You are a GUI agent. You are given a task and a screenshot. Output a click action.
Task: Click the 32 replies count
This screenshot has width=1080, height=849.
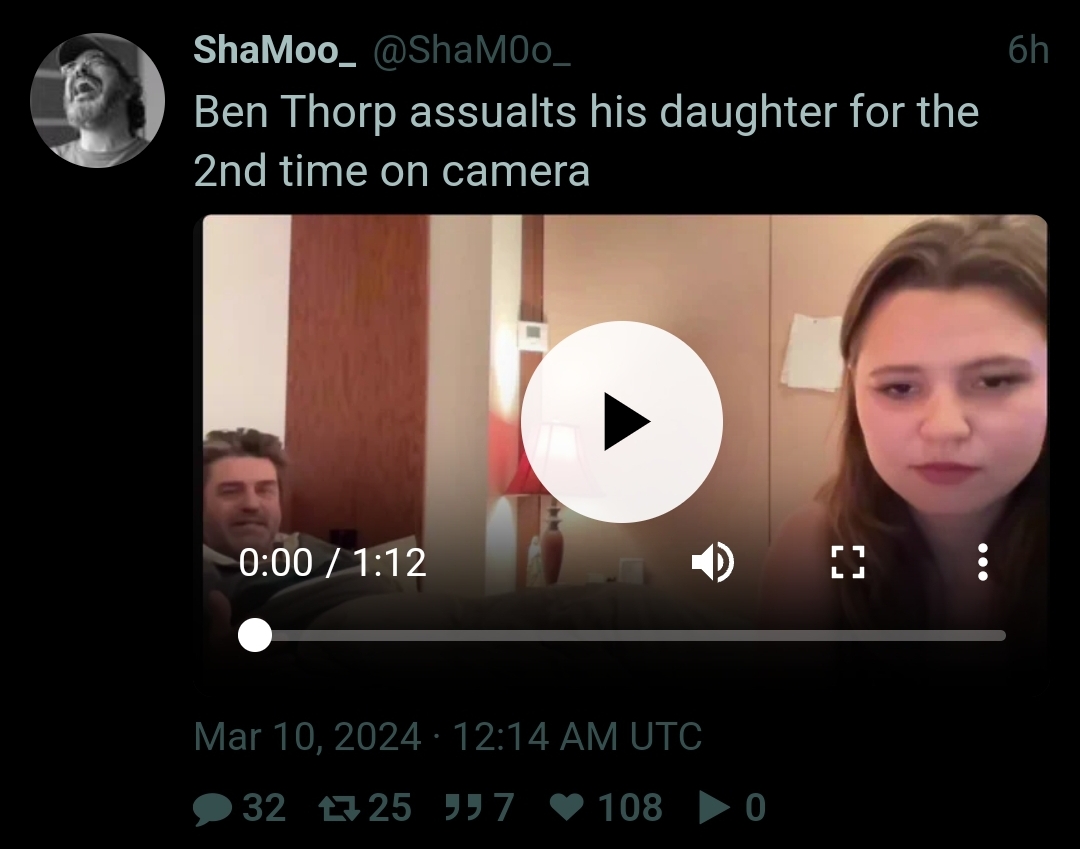[x=264, y=807]
